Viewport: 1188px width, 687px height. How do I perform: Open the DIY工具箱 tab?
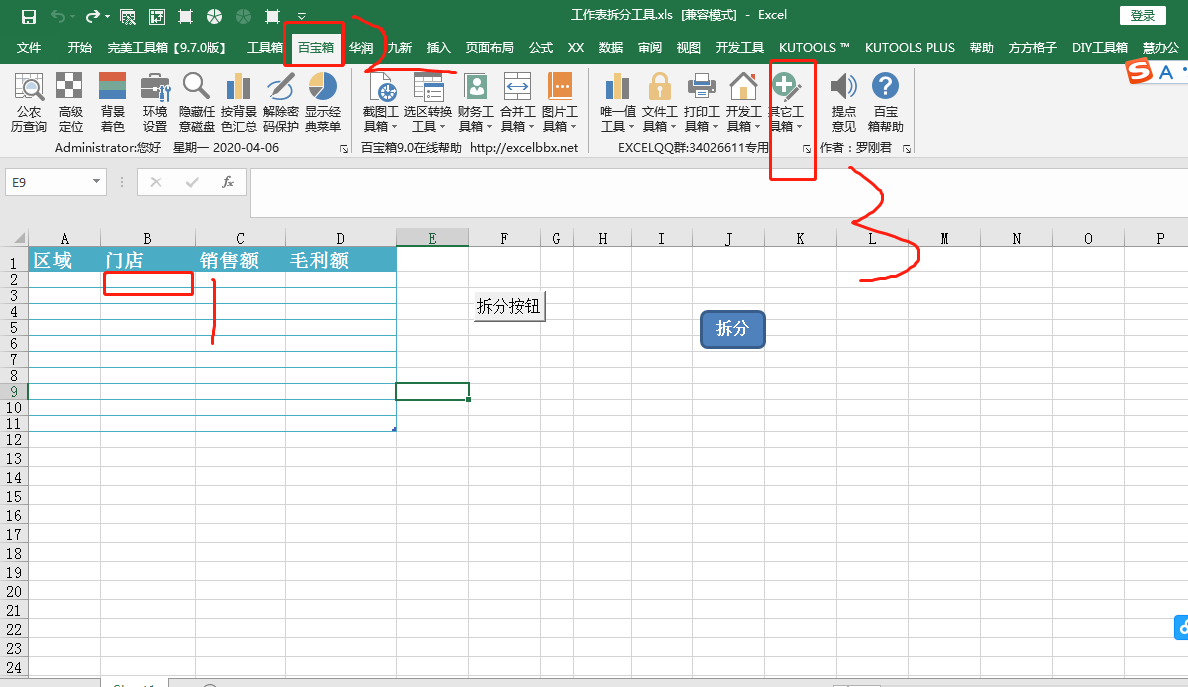[1099, 48]
